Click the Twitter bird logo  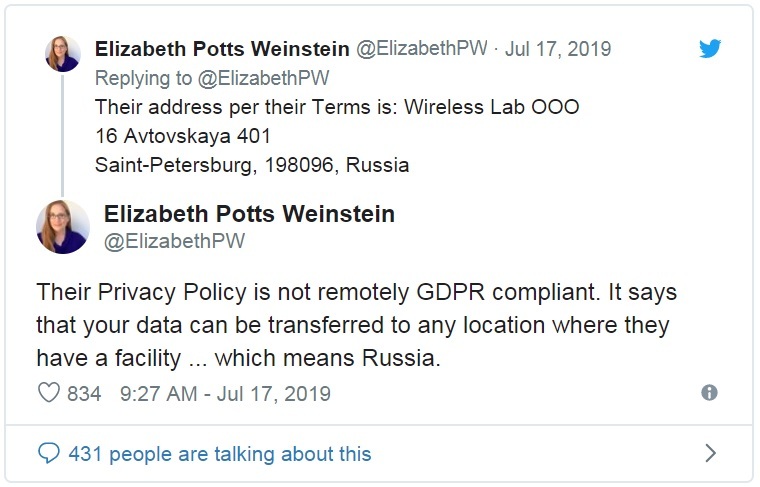pos(710,49)
